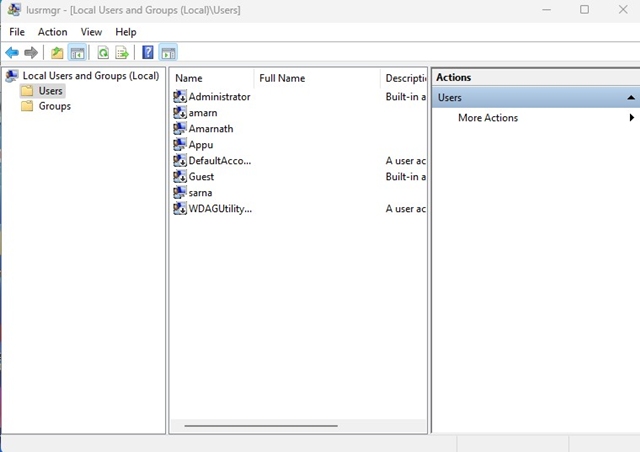This screenshot has width=640, height=452.
Task: Click the horizontal scrollbar in users list
Action: tap(261, 426)
